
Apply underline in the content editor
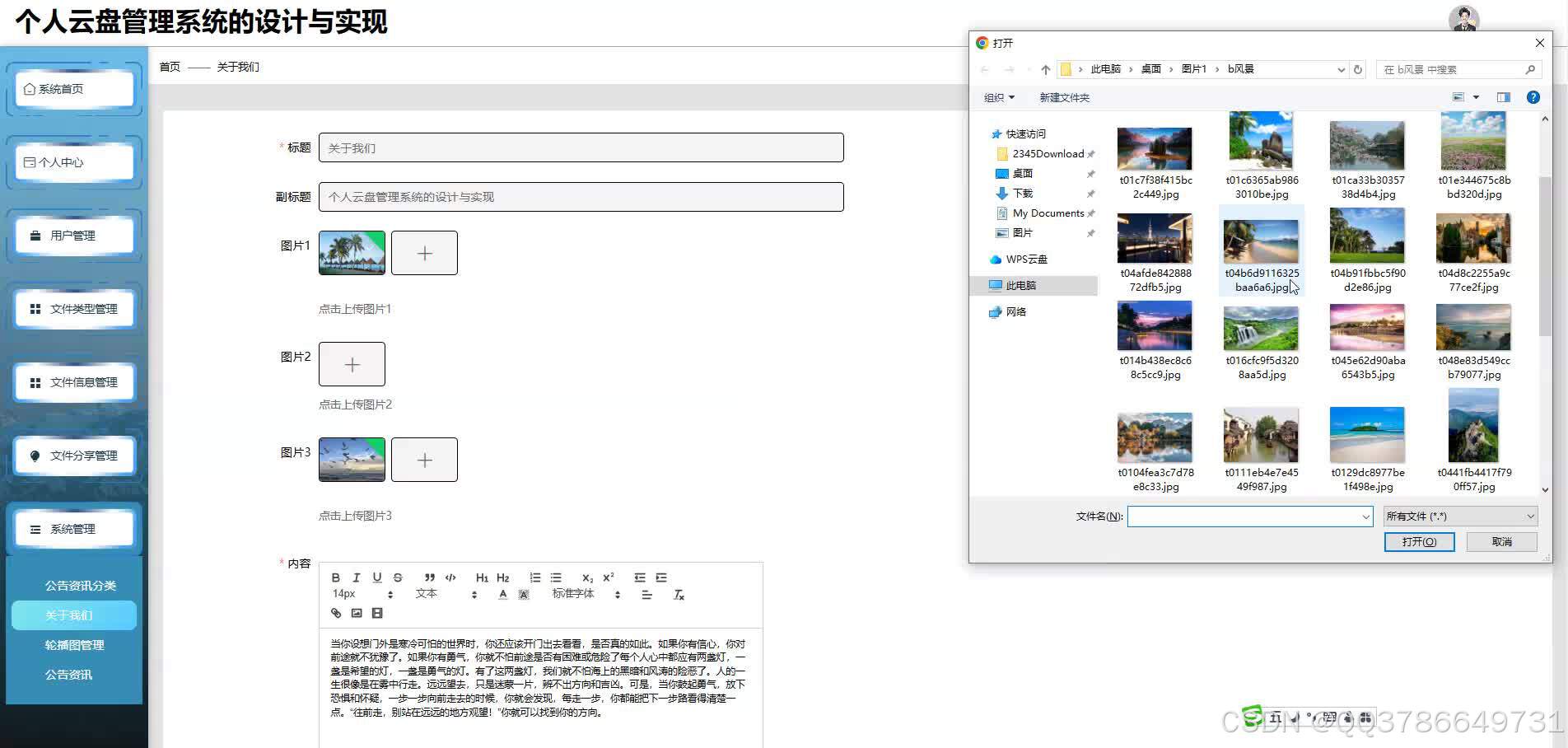pyautogui.click(x=377, y=577)
